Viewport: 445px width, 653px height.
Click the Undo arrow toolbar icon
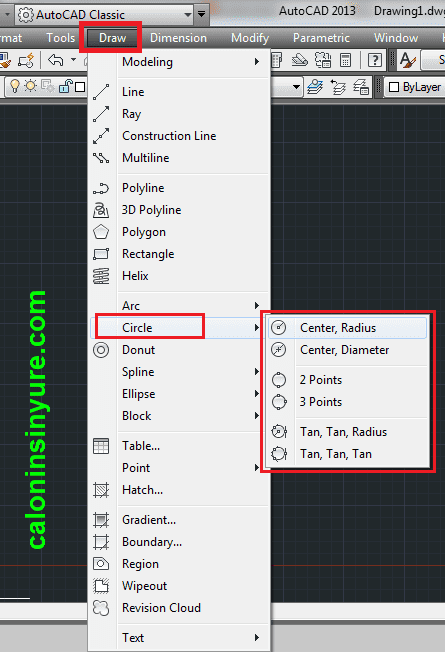point(55,60)
